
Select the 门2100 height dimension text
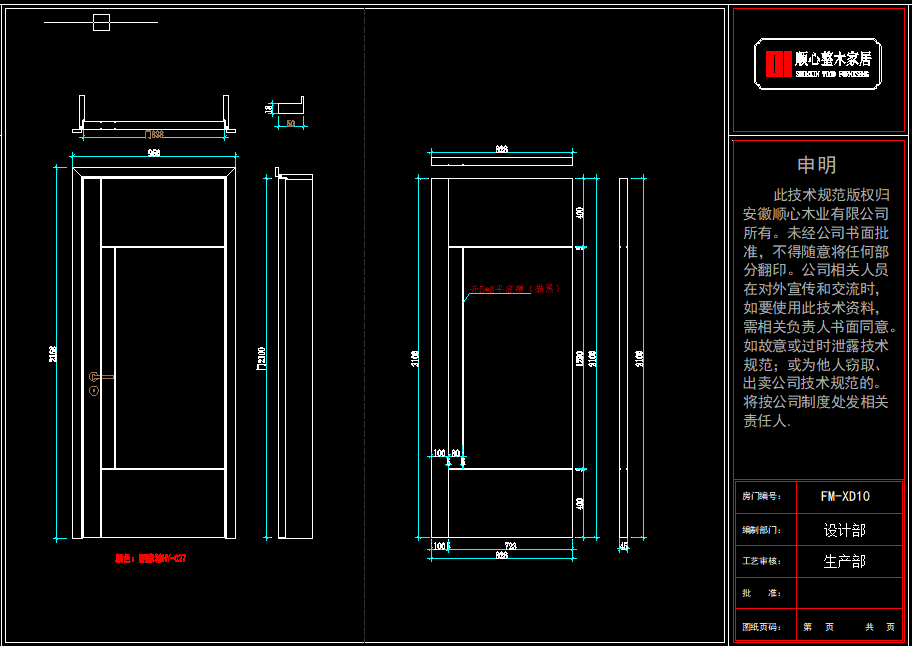tap(262, 358)
